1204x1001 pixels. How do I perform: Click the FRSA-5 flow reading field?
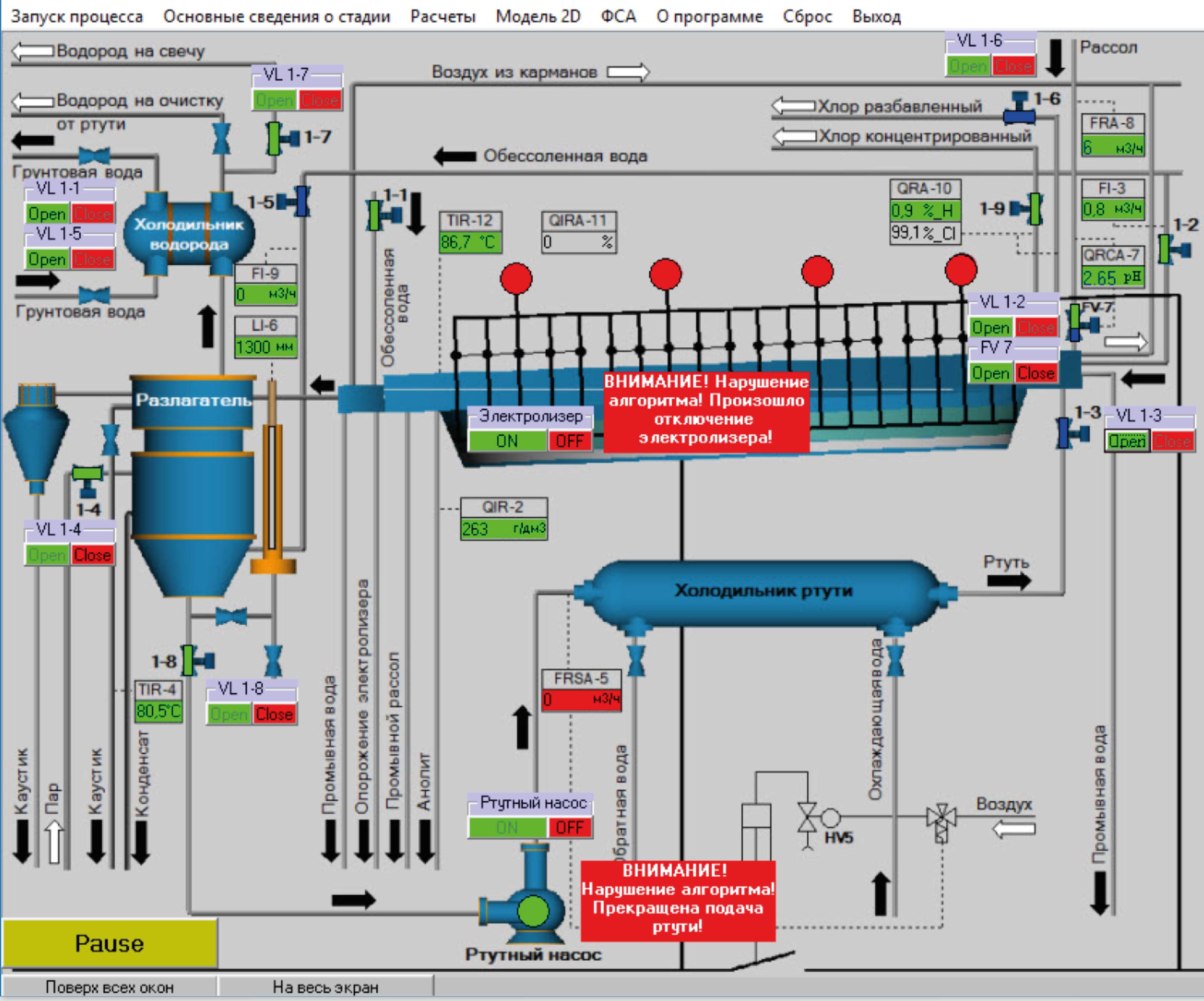coord(581,700)
